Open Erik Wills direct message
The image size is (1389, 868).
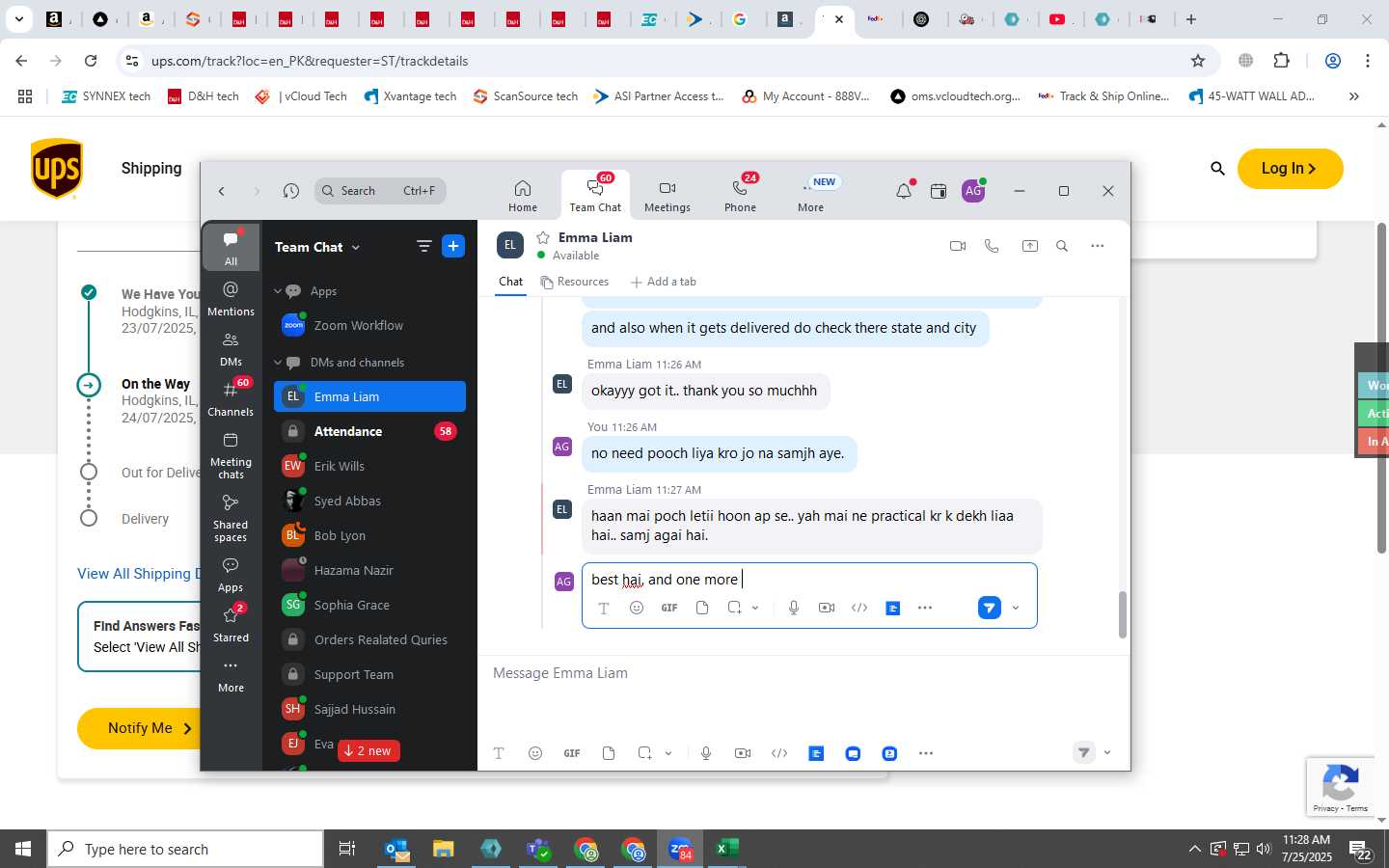click(369, 466)
